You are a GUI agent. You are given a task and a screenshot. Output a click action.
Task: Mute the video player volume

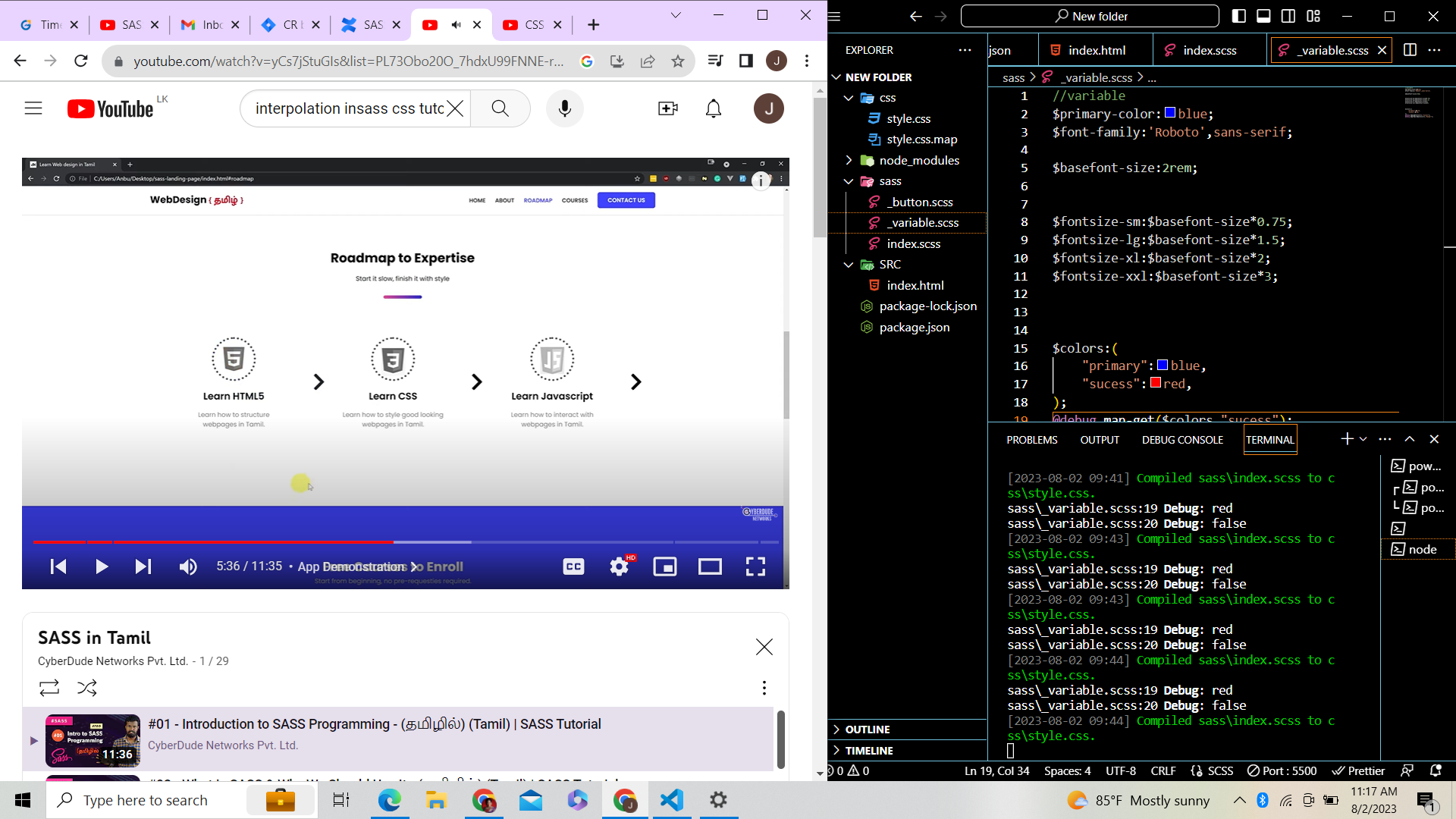tap(187, 566)
